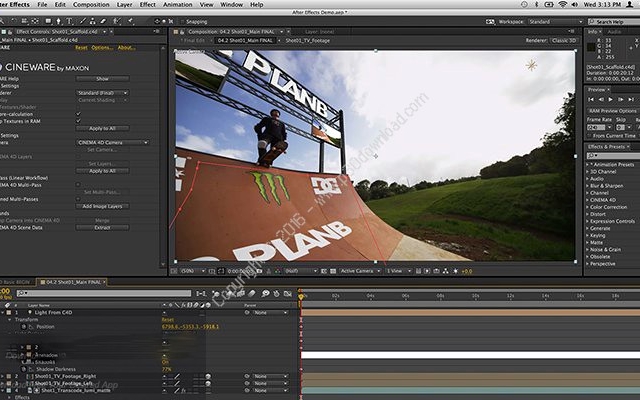The width and height of the screenshot is (640, 400).
Task: Toggle the transparency grid icon in viewer
Action: [x=333, y=271]
